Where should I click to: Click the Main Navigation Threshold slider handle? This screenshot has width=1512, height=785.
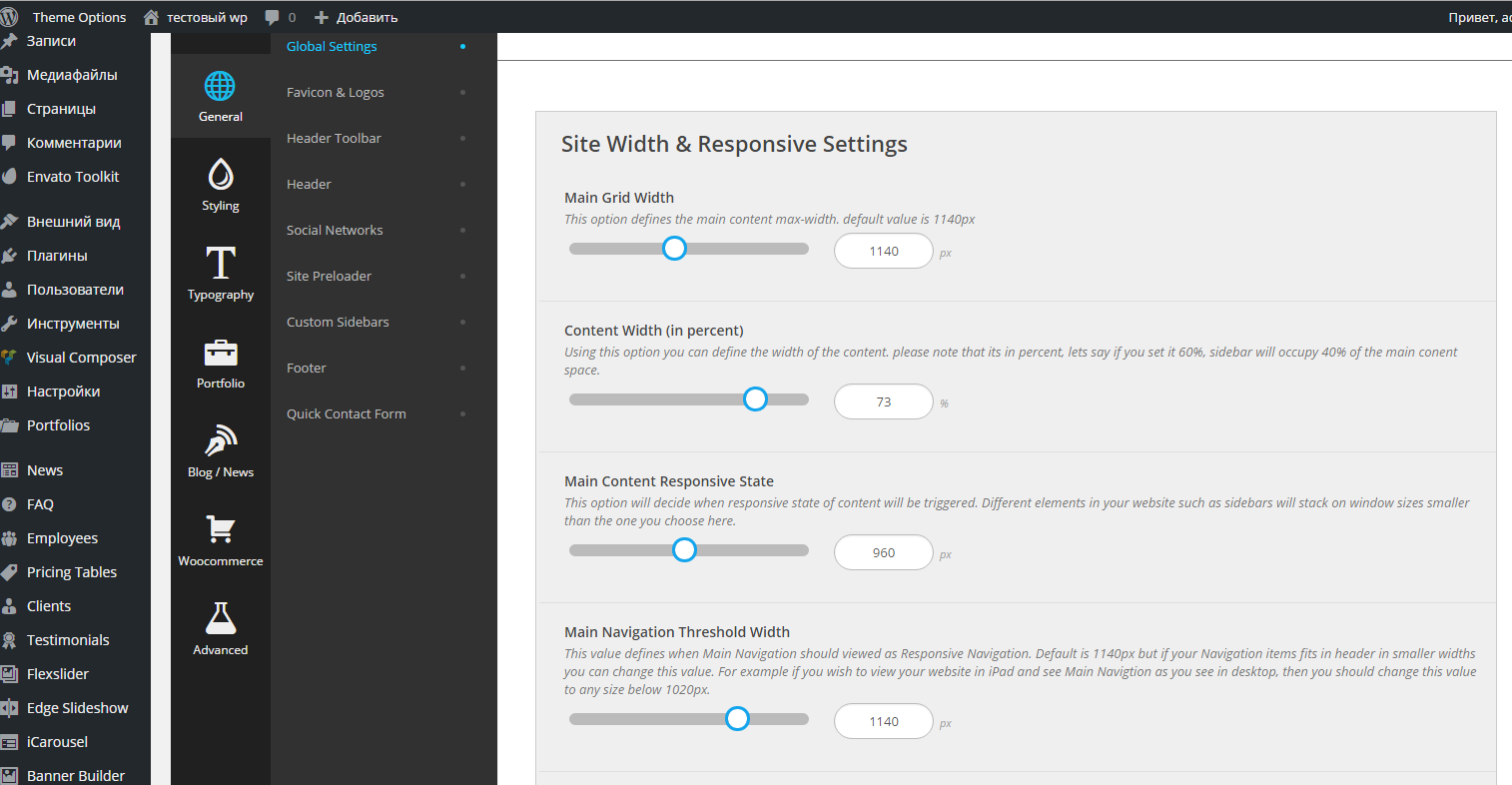pos(737,719)
